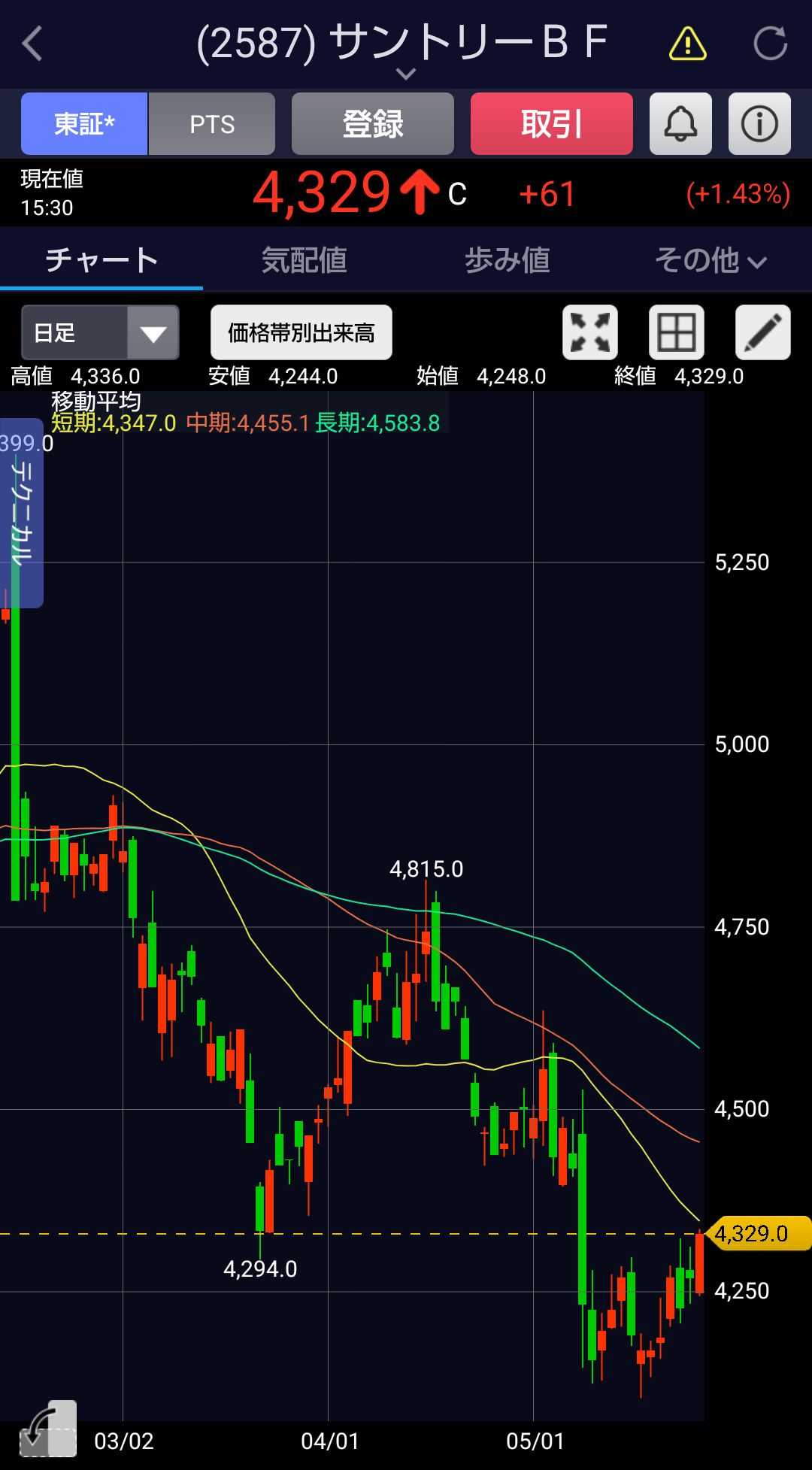Tap the 4,500 price axis label
The height and width of the screenshot is (1470, 812).
click(742, 1108)
